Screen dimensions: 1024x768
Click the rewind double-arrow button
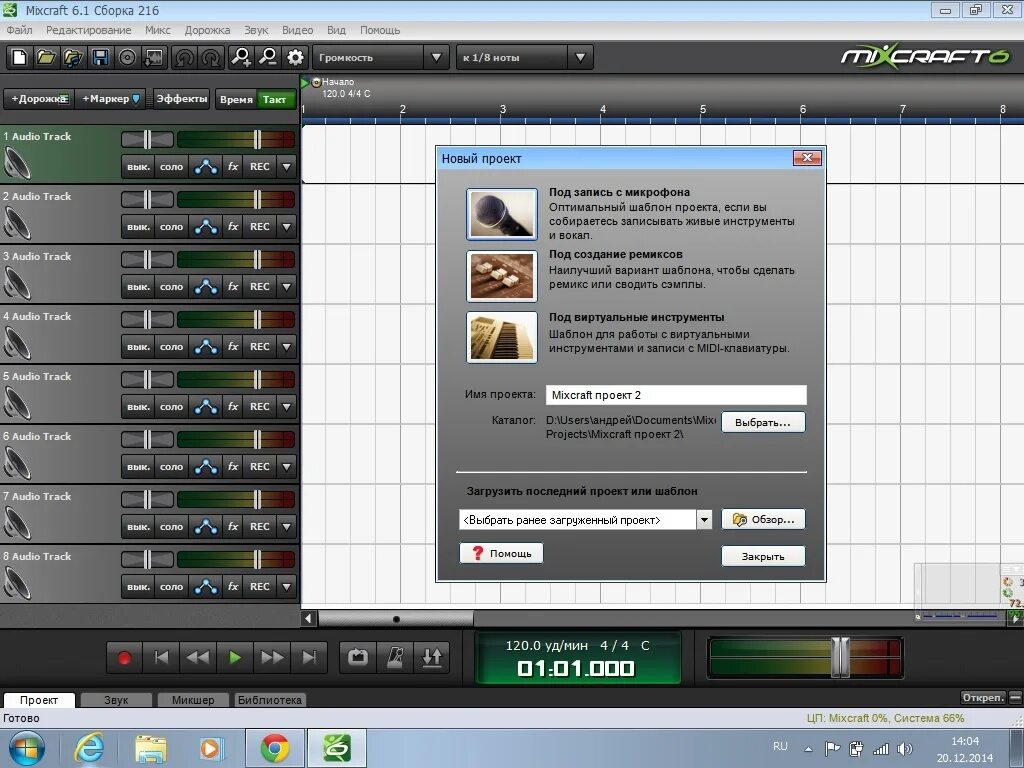tap(198, 658)
